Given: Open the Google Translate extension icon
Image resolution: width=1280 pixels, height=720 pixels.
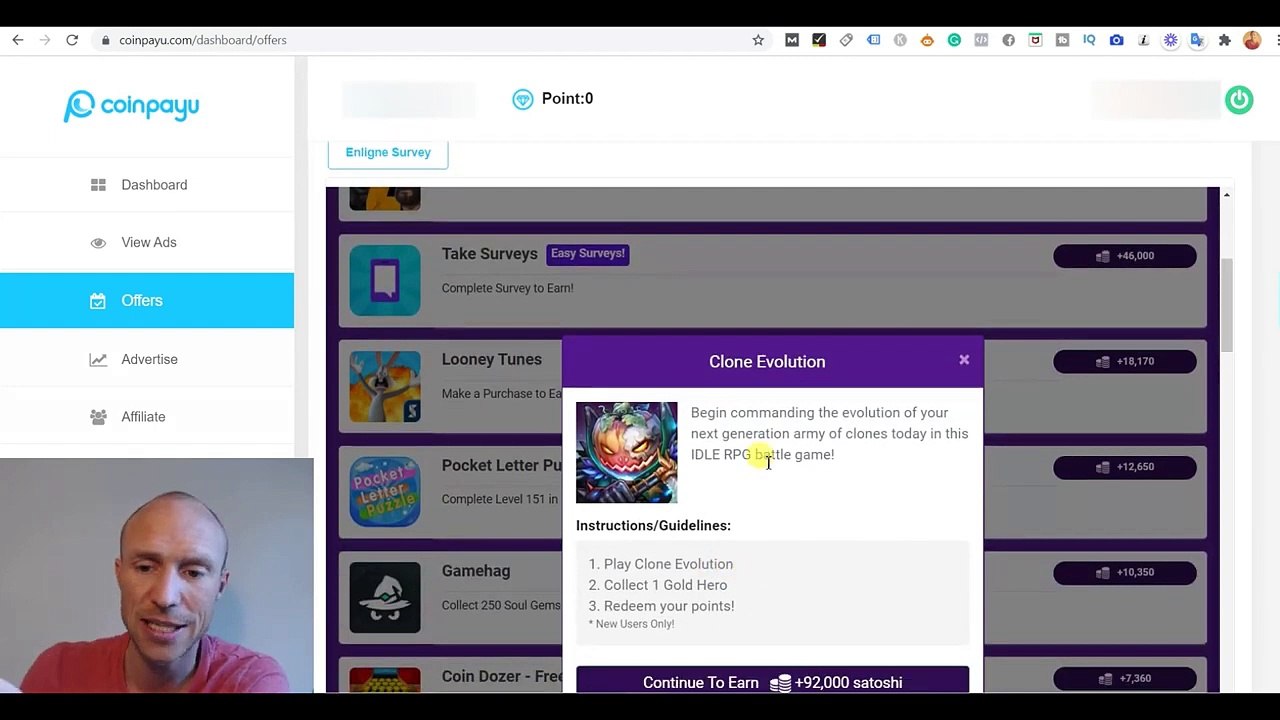Looking at the screenshot, I should pos(1197,40).
